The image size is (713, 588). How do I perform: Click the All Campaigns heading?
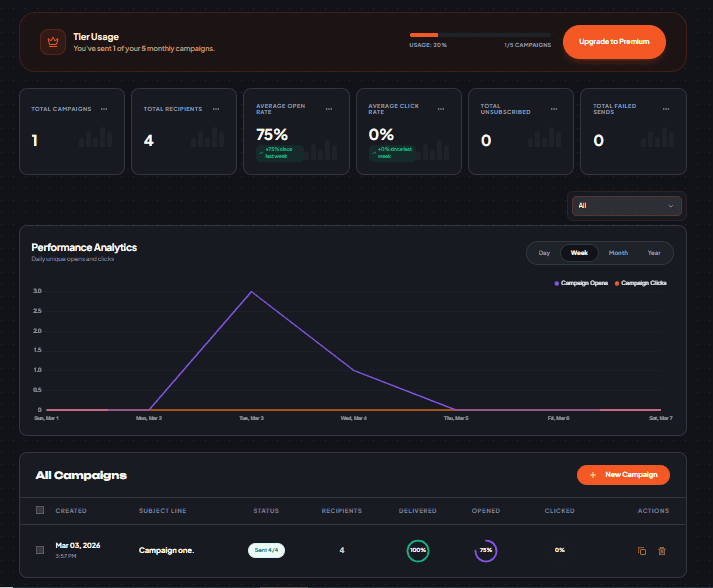point(81,475)
